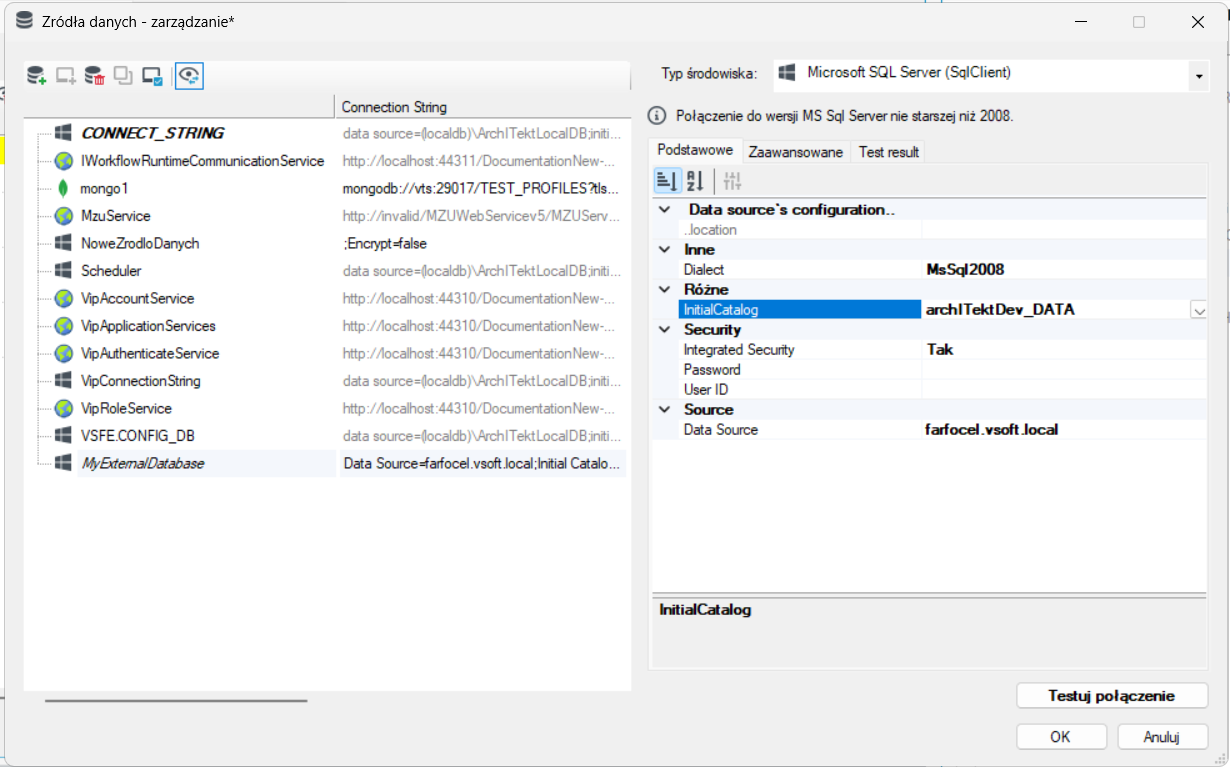The image size is (1230, 767).
Task: Collapse the Source property group
Action: 664,410
